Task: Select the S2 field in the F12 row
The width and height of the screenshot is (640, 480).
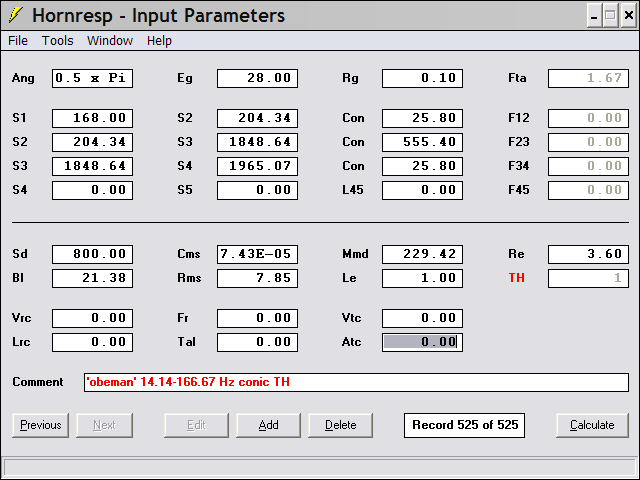Action: (x=258, y=118)
